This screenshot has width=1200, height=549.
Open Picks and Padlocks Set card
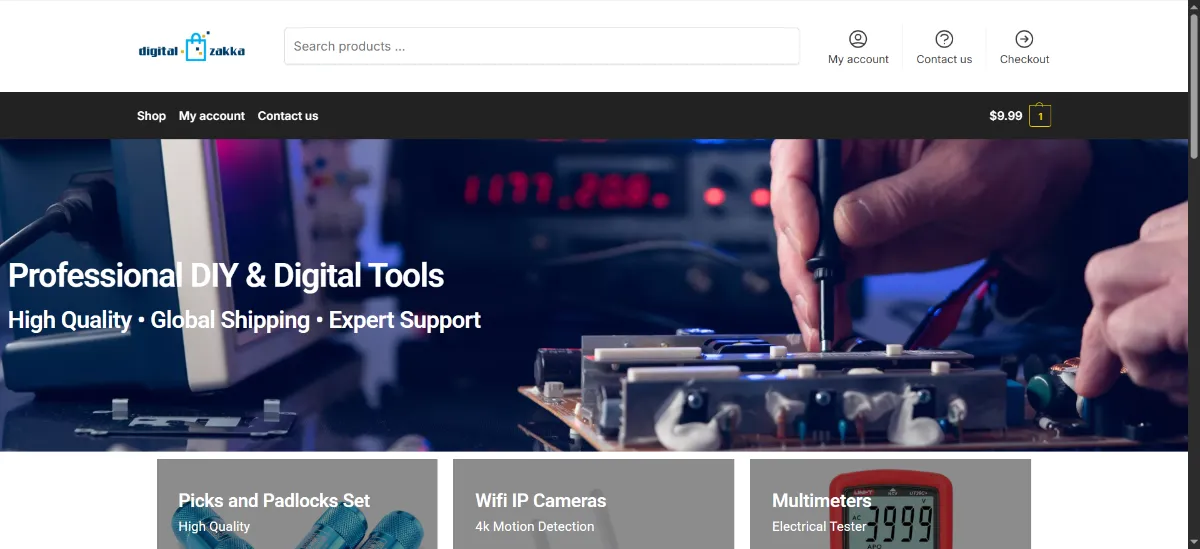tap(297, 504)
